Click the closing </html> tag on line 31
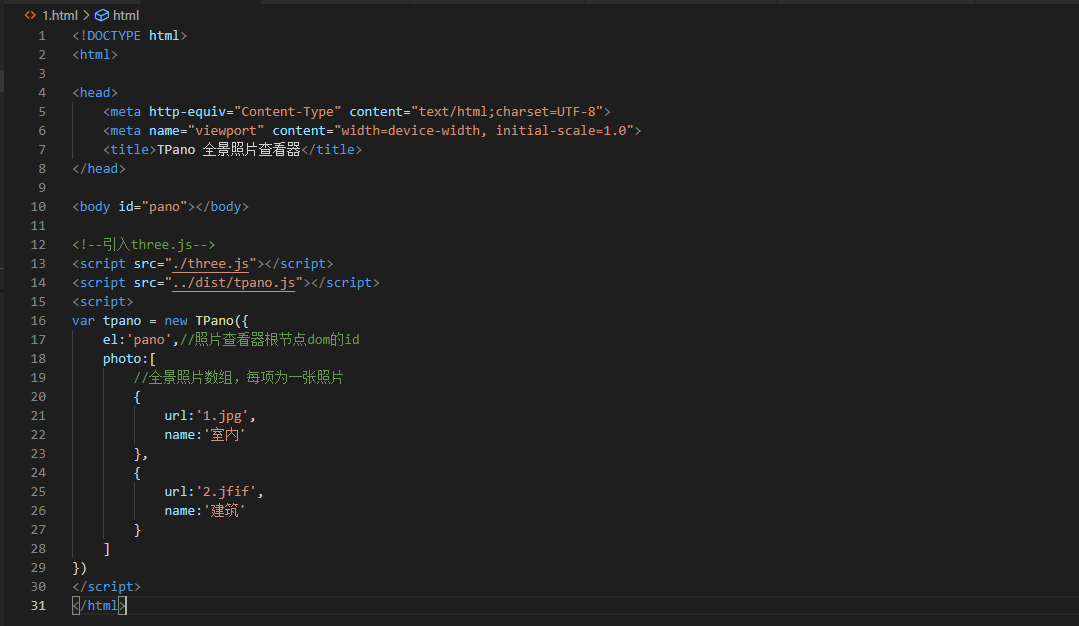Image resolution: width=1079 pixels, height=626 pixels. tap(99, 606)
